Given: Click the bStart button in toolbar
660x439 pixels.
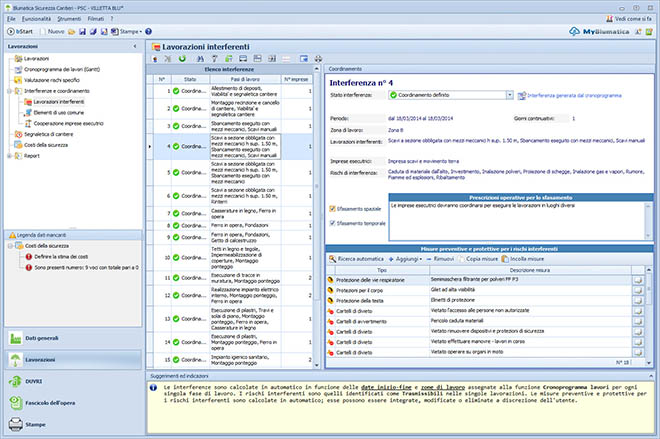Looking at the screenshot, I should pos(20,33).
